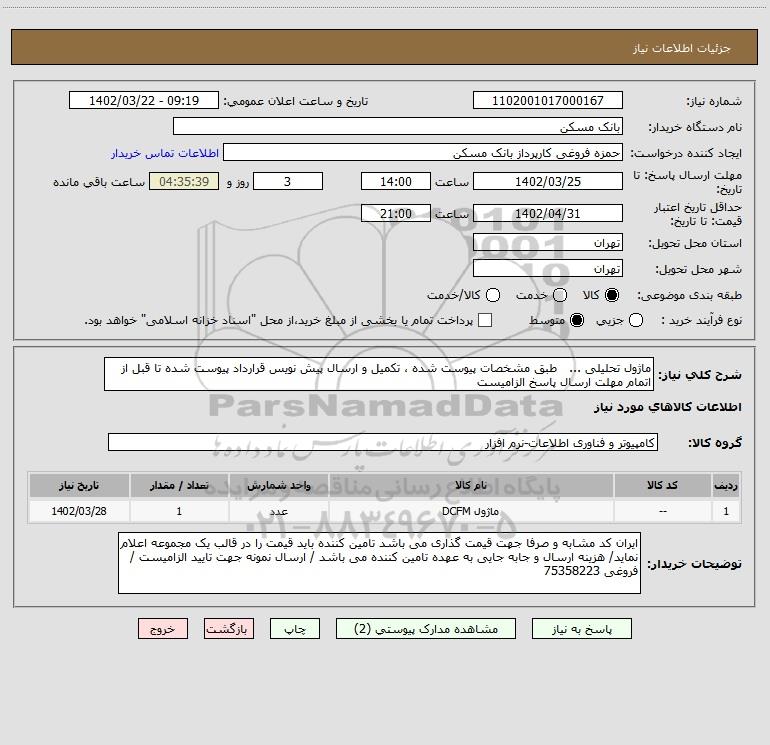The image size is (770, 745).
Task: Click the response deadline date 1402/03/25
Action: (548, 181)
